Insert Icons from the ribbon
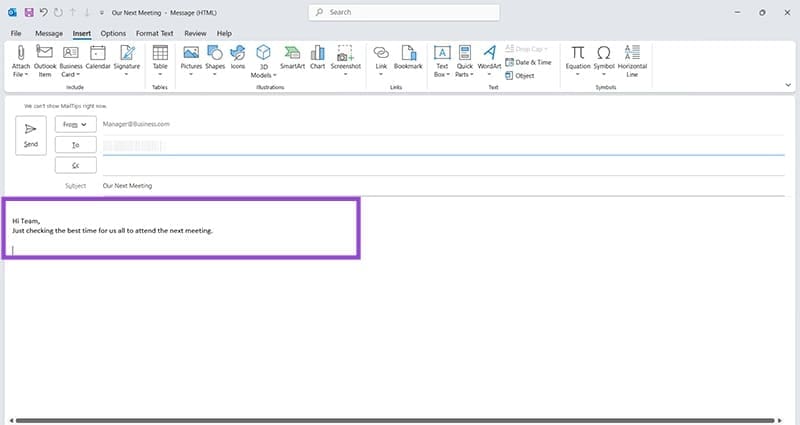 [x=238, y=57]
